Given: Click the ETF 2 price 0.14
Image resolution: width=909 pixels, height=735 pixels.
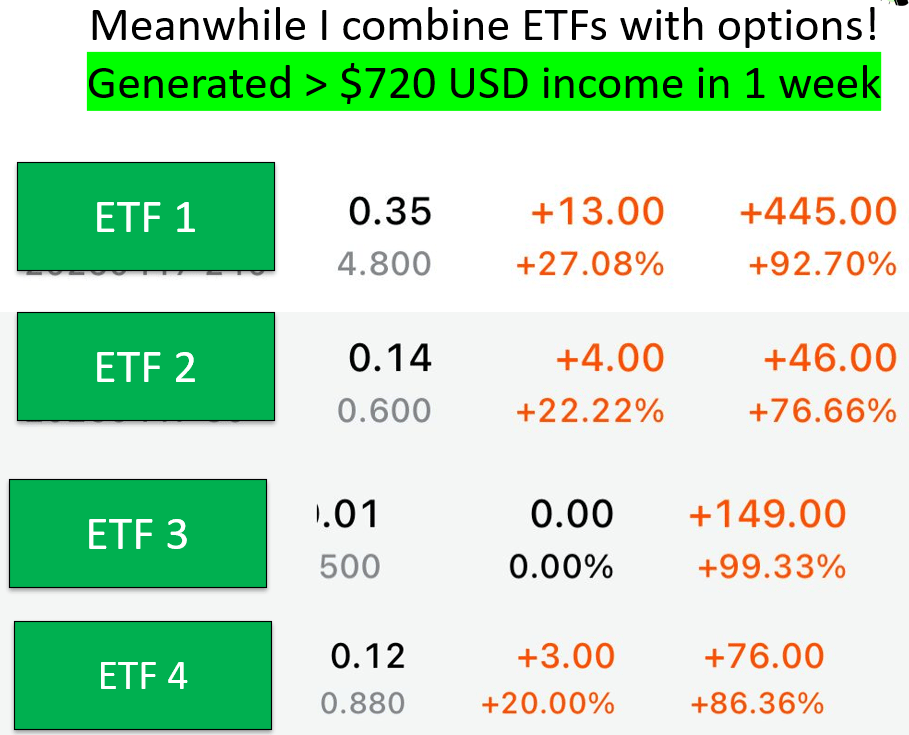Looking at the screenshot, I should (390, 358).
